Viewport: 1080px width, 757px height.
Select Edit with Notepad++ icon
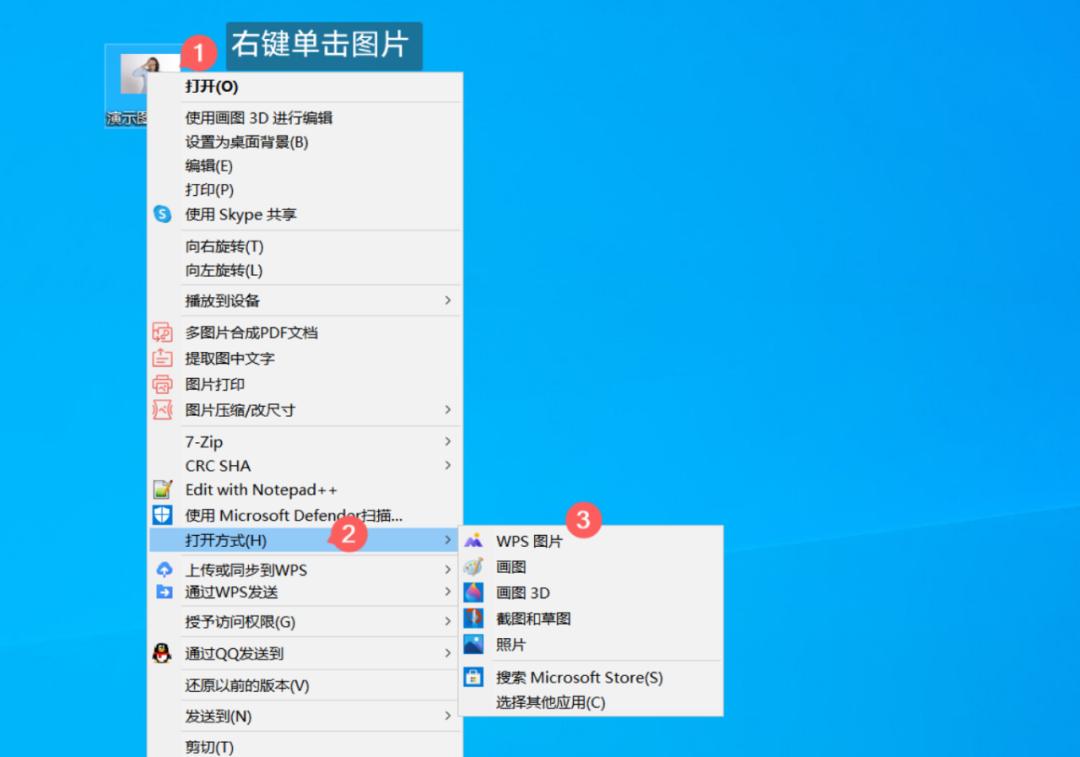pos(162,489)
